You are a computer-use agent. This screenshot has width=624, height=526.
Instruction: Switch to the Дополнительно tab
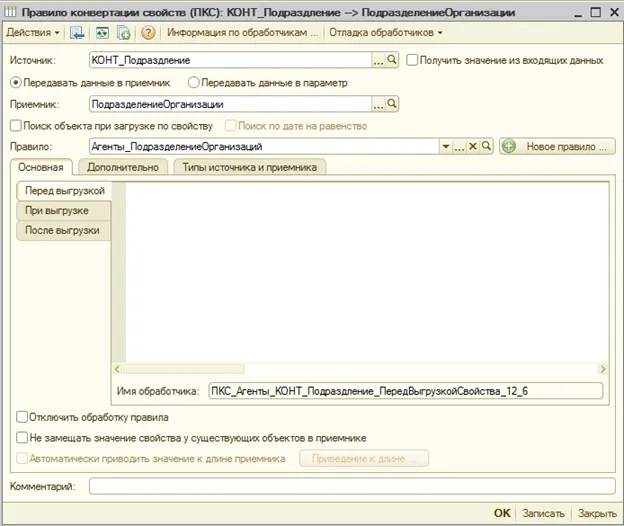123,167
